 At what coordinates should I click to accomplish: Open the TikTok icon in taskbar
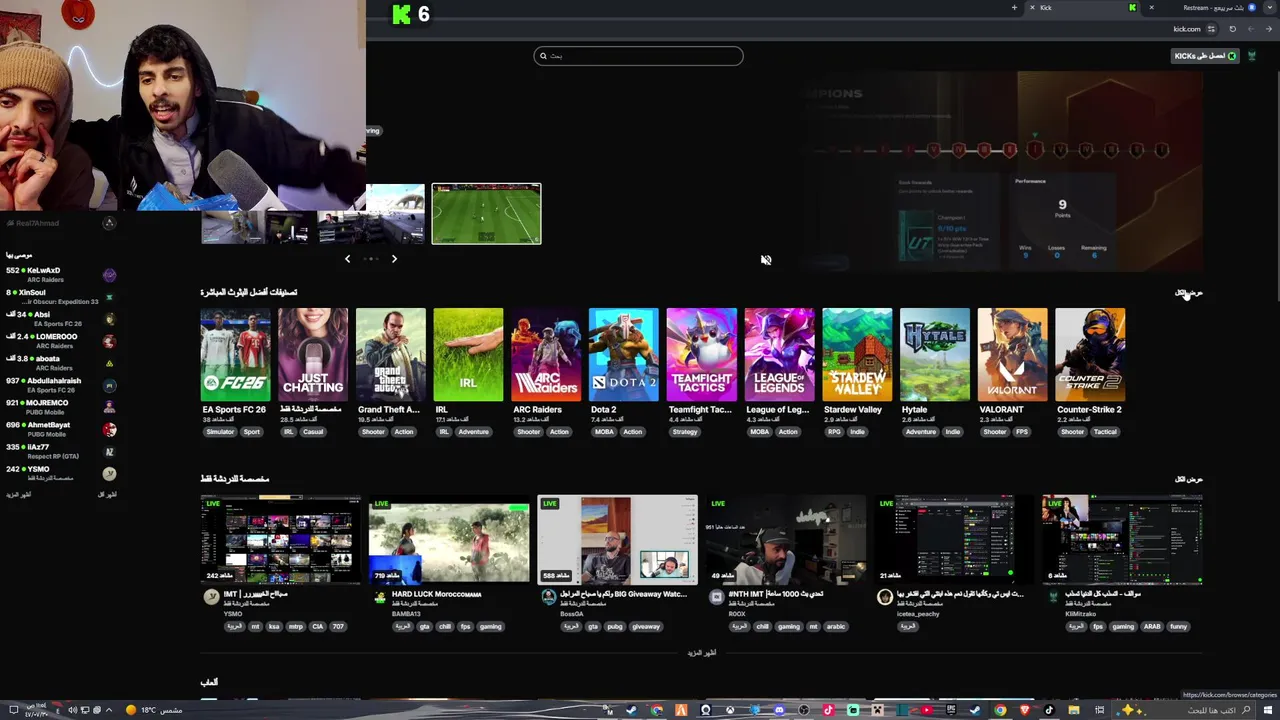(1049, 710)
